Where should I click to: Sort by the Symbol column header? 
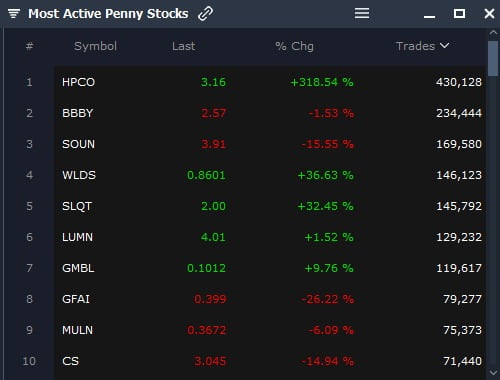pyautogui.click(x=95, y=46)
